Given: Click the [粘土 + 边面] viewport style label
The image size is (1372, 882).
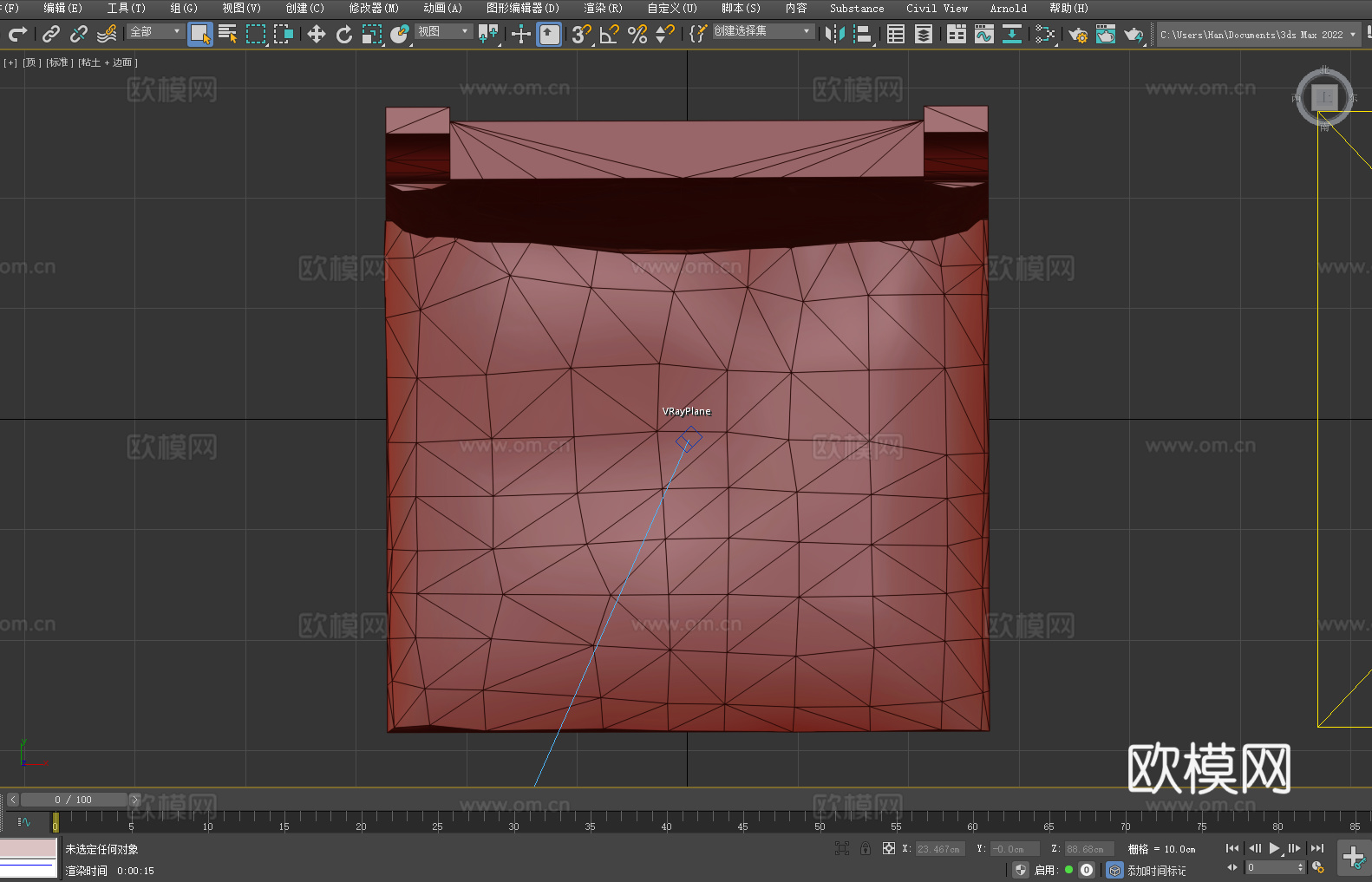Looking at the screenshot, I should [x=108, y=62].
